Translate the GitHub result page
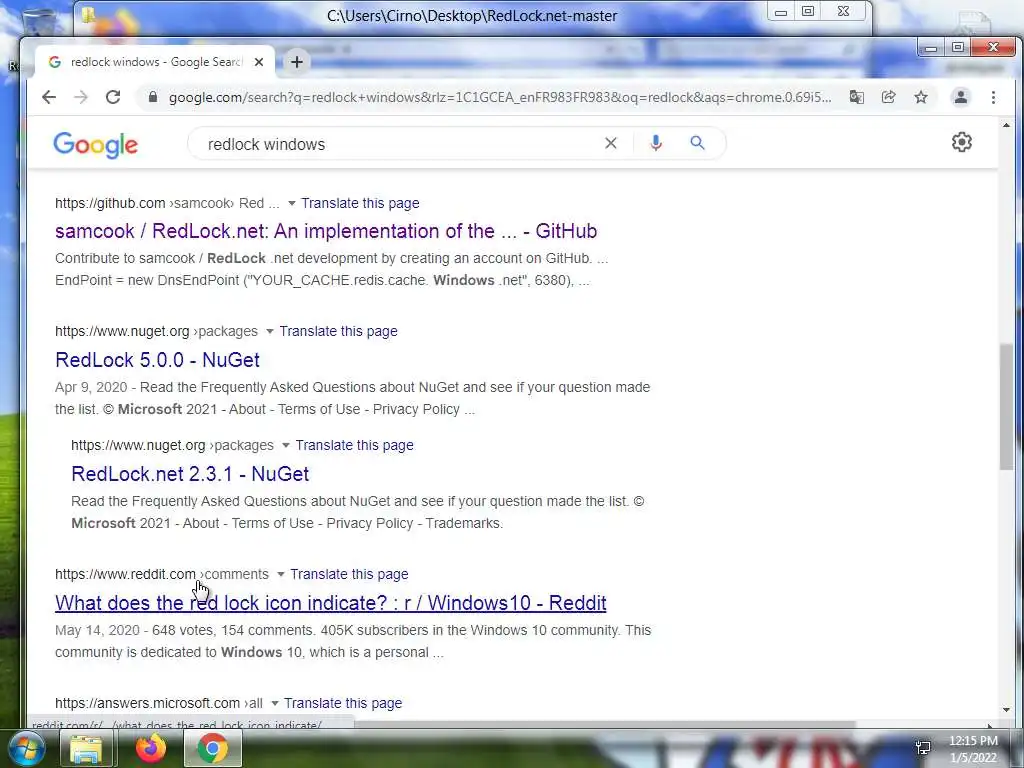 click(x=360, y=203)
